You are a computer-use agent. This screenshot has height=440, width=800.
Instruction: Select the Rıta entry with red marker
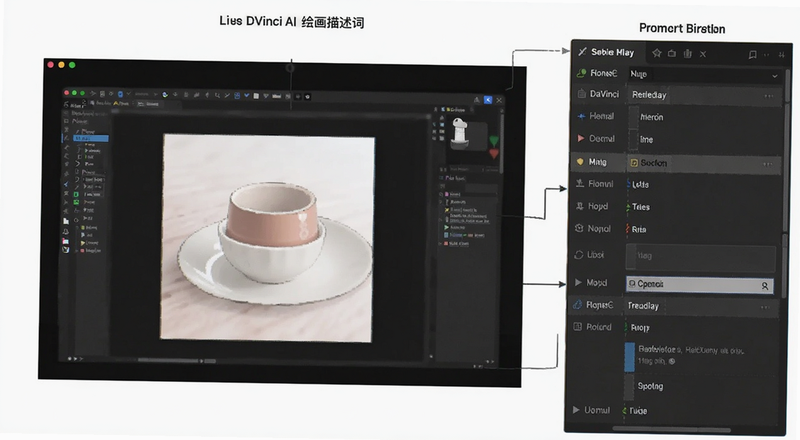[638, 229]
